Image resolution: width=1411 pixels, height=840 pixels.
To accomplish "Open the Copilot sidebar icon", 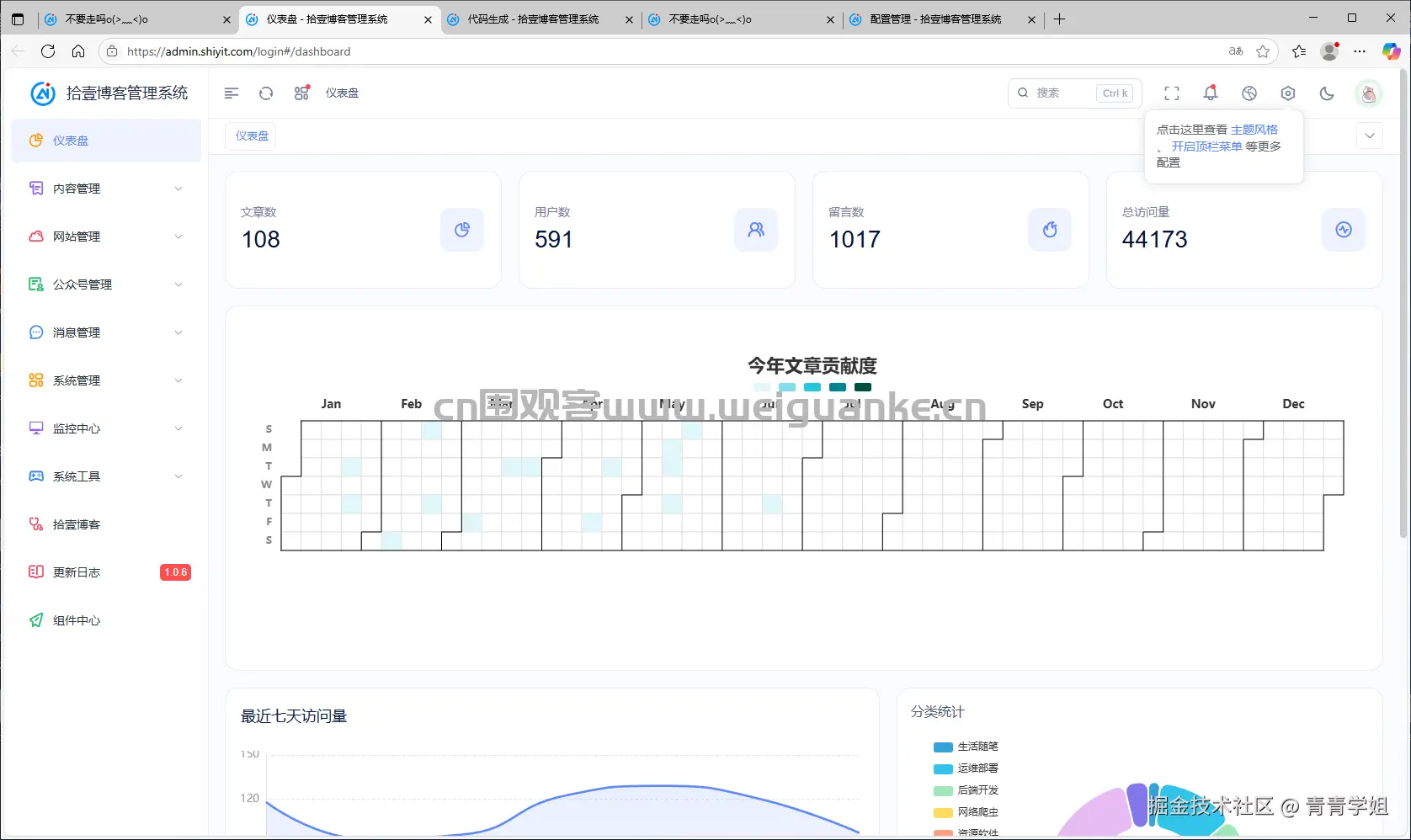I will click(x=1391, y=51).
